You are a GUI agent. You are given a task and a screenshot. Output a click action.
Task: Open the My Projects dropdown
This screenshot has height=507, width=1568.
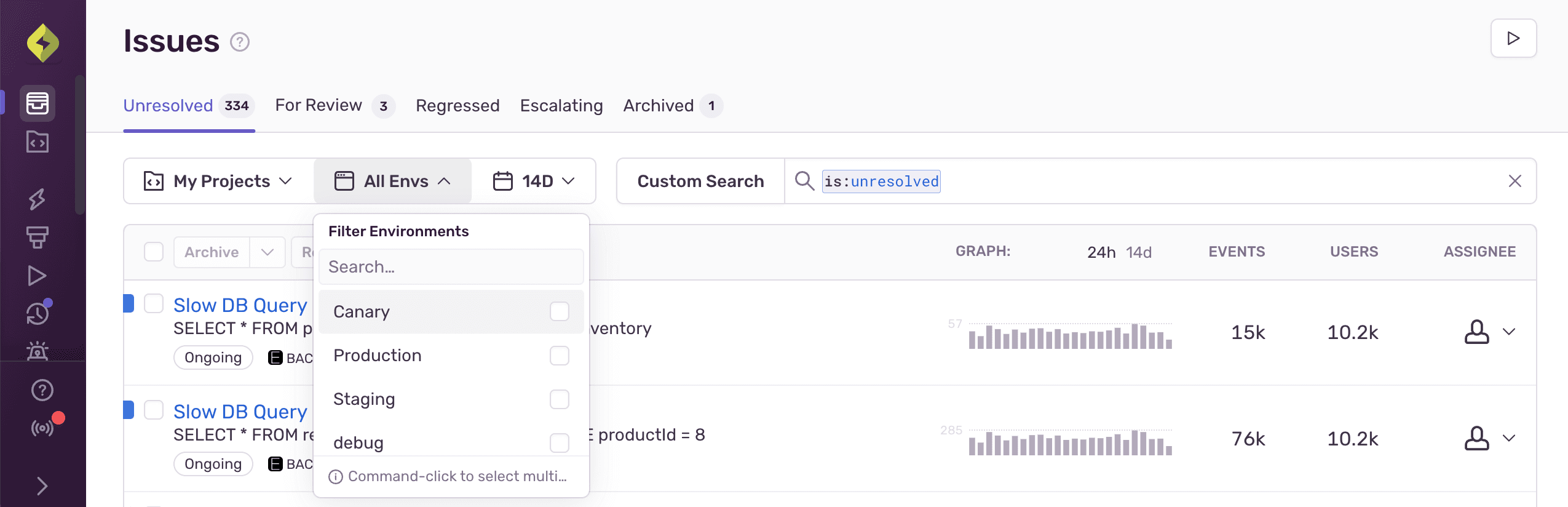pyautogui.click(x=218, y=182)
